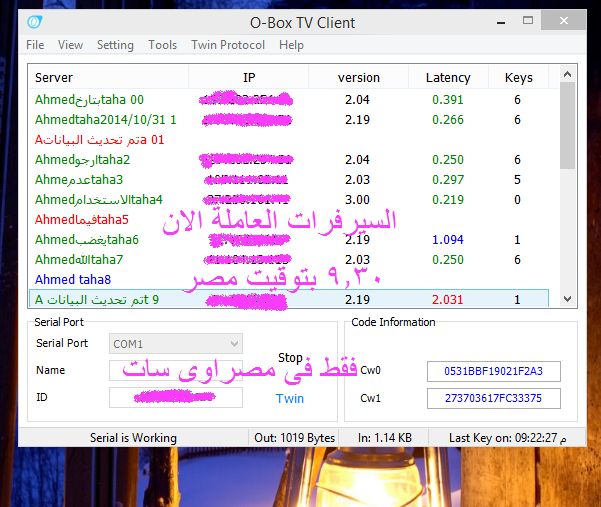Select red server row ending in taha5
The height and width of the screenshot is (507, 601).
(x=289, y=220)
